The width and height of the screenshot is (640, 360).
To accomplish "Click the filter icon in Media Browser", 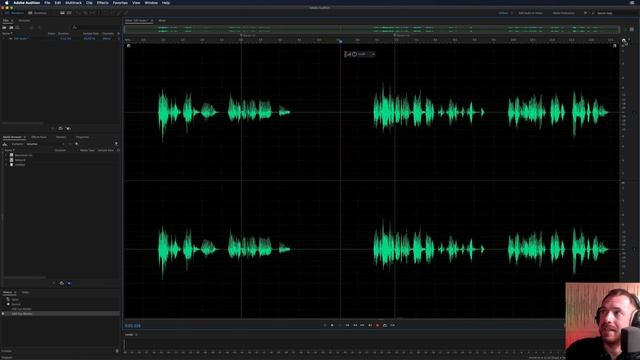I will [77, 144].
